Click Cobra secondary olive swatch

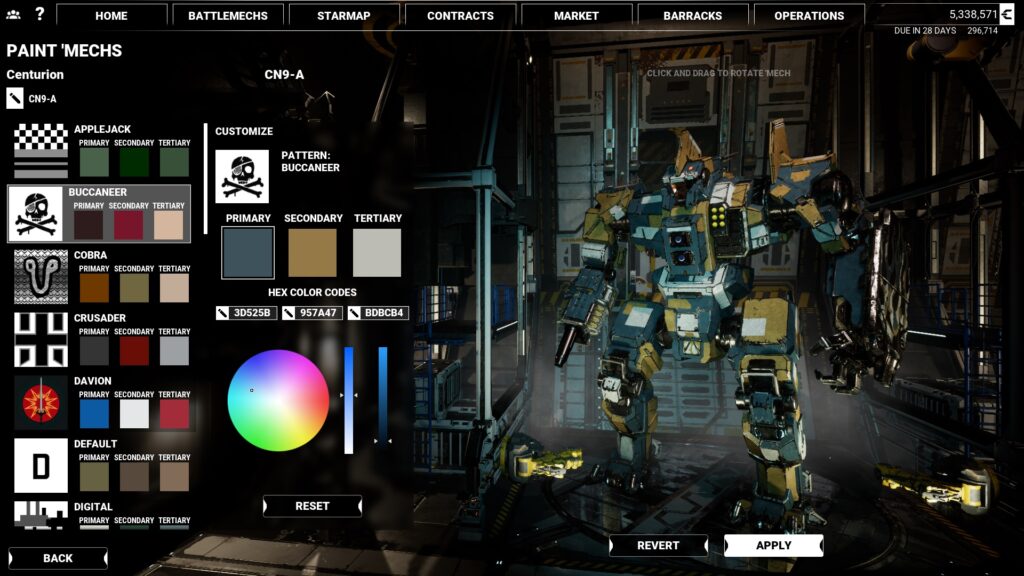point(134,288)
